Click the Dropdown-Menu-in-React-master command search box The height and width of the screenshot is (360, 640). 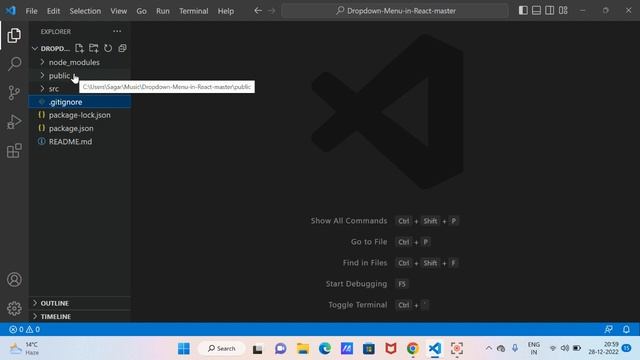pos(395,11)
